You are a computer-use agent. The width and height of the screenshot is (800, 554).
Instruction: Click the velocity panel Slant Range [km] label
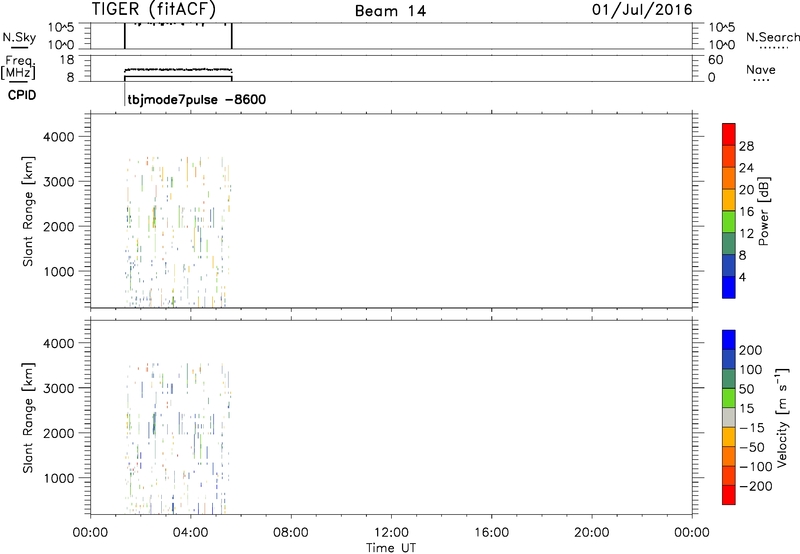[x=28, y=418]
